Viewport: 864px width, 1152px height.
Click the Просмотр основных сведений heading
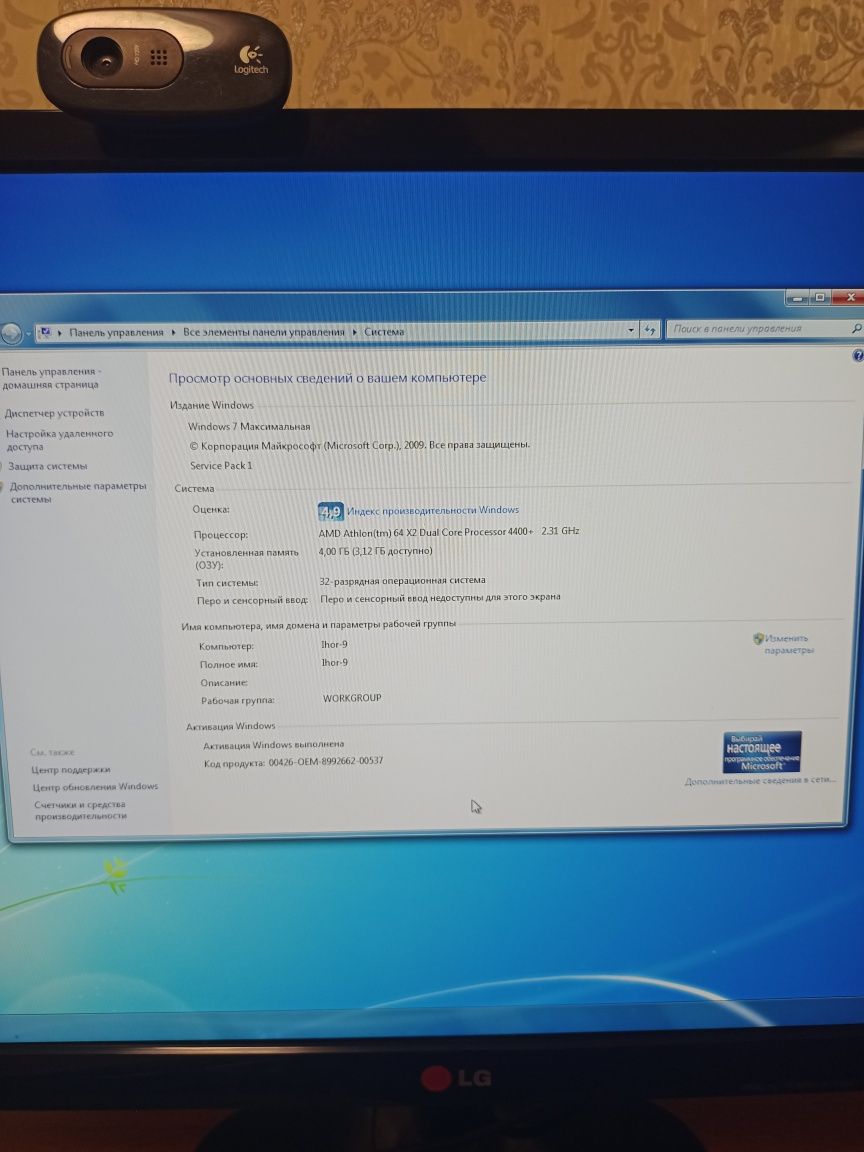(328, 378)
